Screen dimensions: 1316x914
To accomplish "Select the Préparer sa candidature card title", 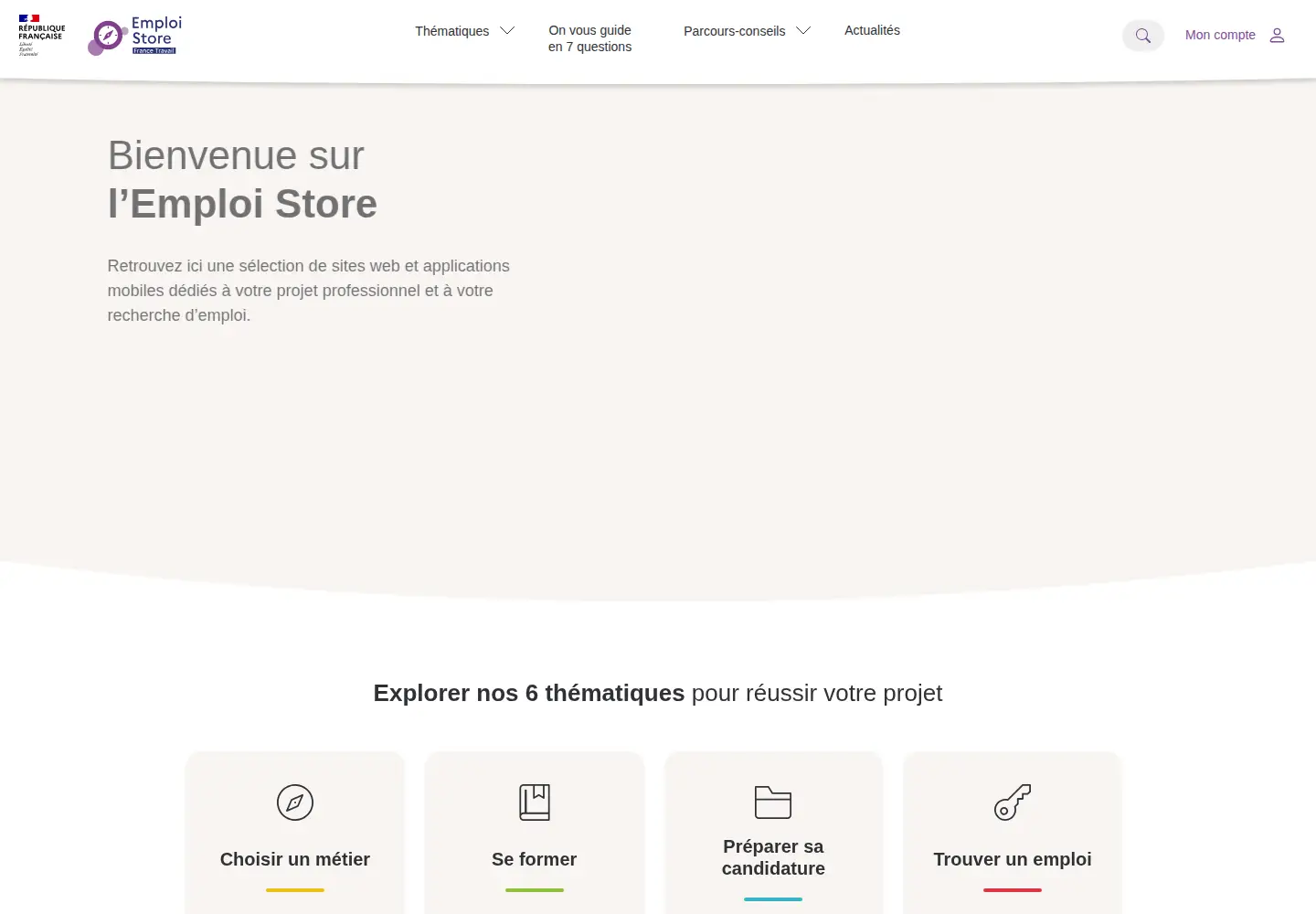I will [x=773, y=857].
